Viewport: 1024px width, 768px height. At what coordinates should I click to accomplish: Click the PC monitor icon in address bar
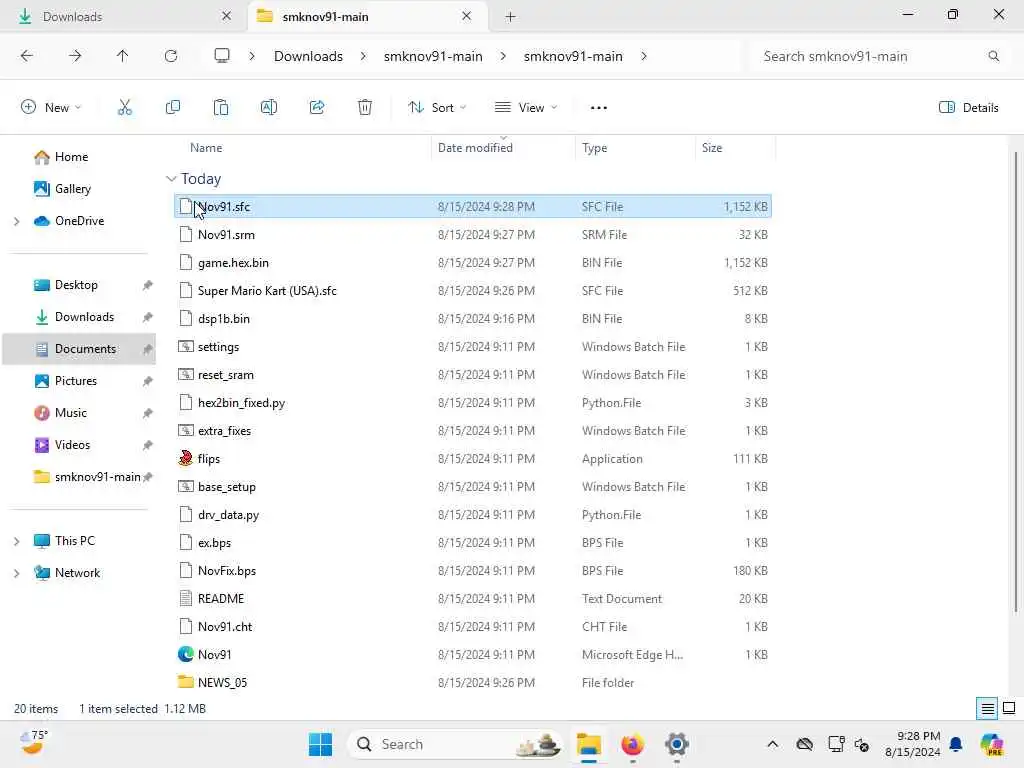pos(222,56)
